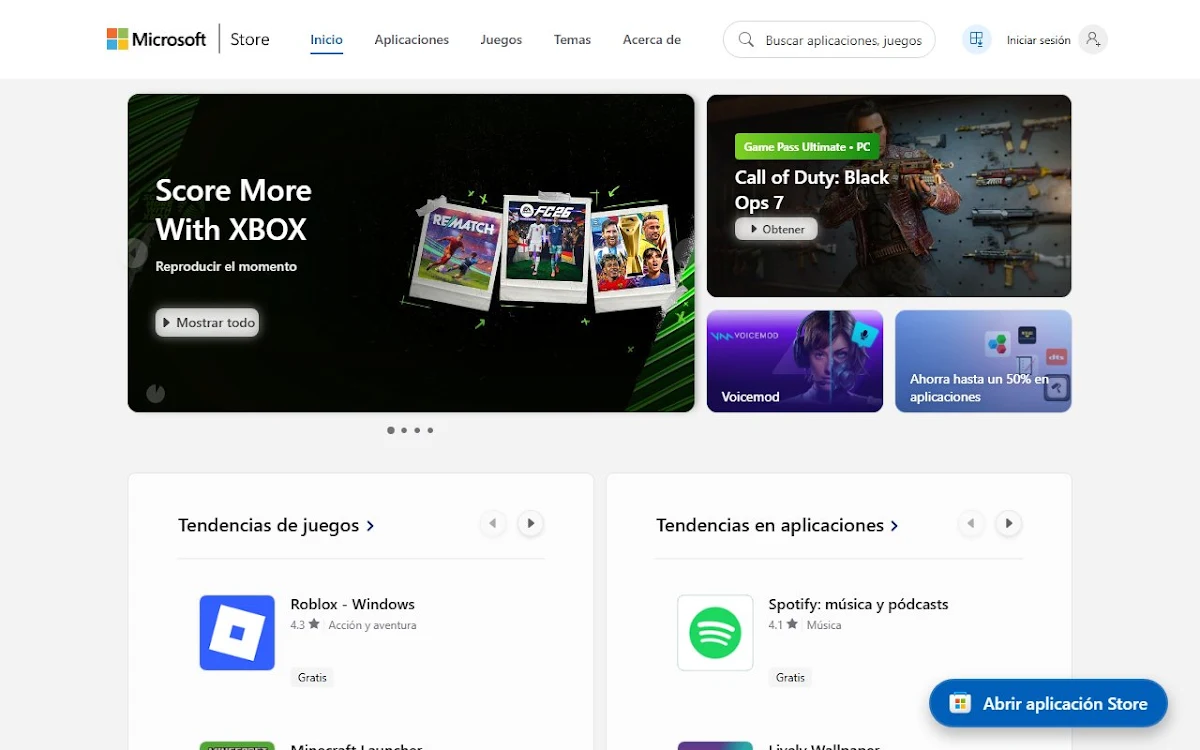This screenshot has height=750, width=1200.
Task: Previous page of Tendencias de juegos
Action: (x=493, y=523)
